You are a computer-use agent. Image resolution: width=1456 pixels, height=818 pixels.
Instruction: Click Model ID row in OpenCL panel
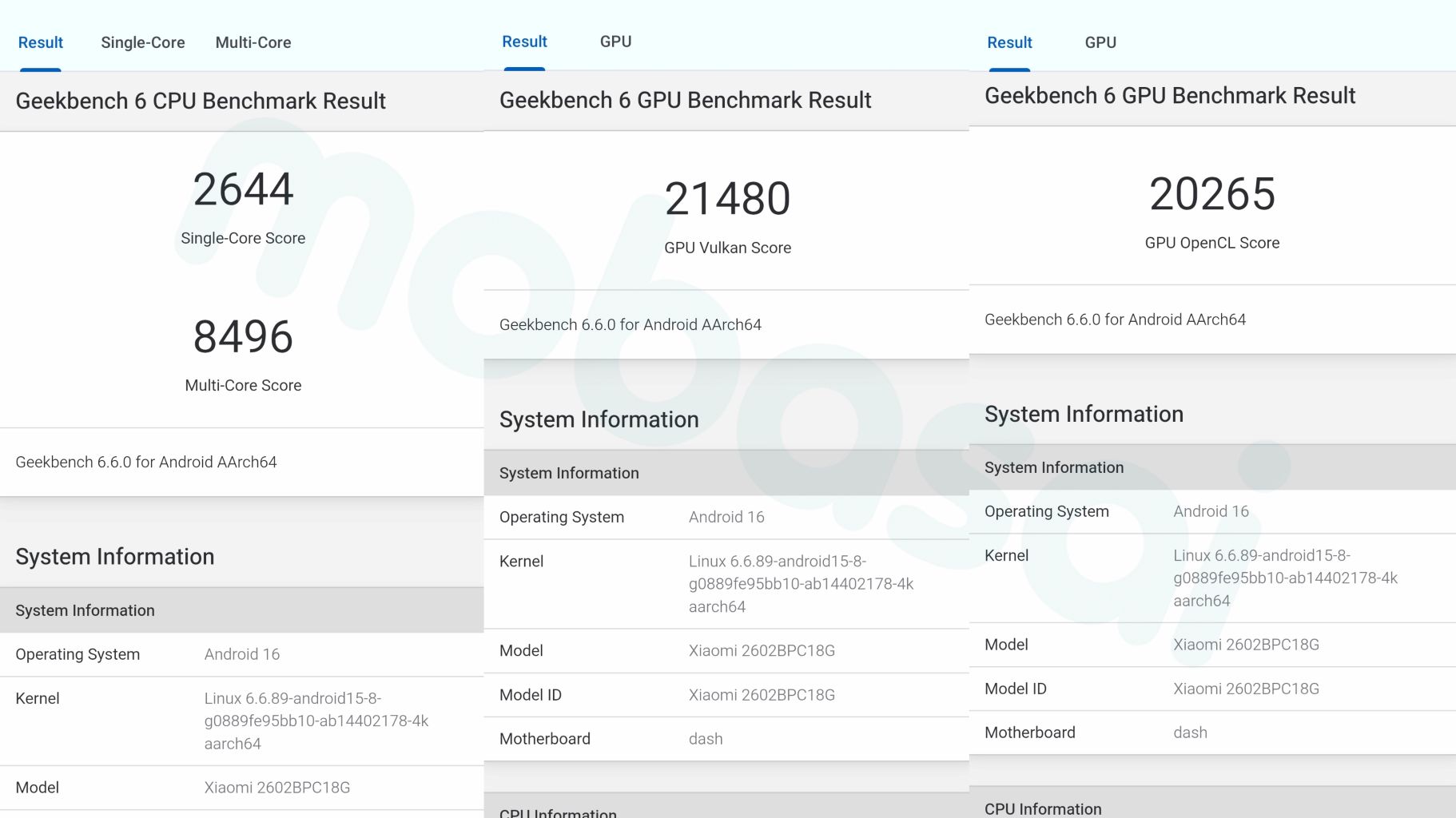tap(1211, 689)
